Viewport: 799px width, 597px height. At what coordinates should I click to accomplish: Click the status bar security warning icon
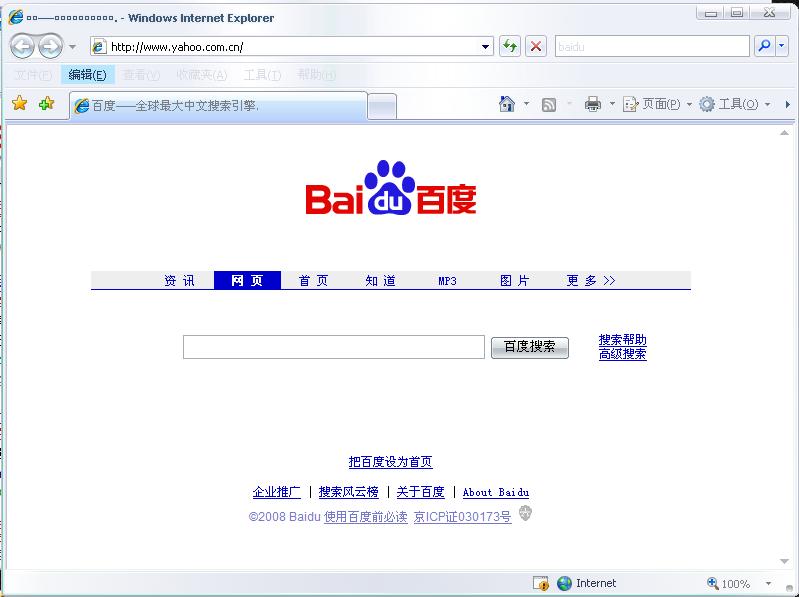point(541,583)
